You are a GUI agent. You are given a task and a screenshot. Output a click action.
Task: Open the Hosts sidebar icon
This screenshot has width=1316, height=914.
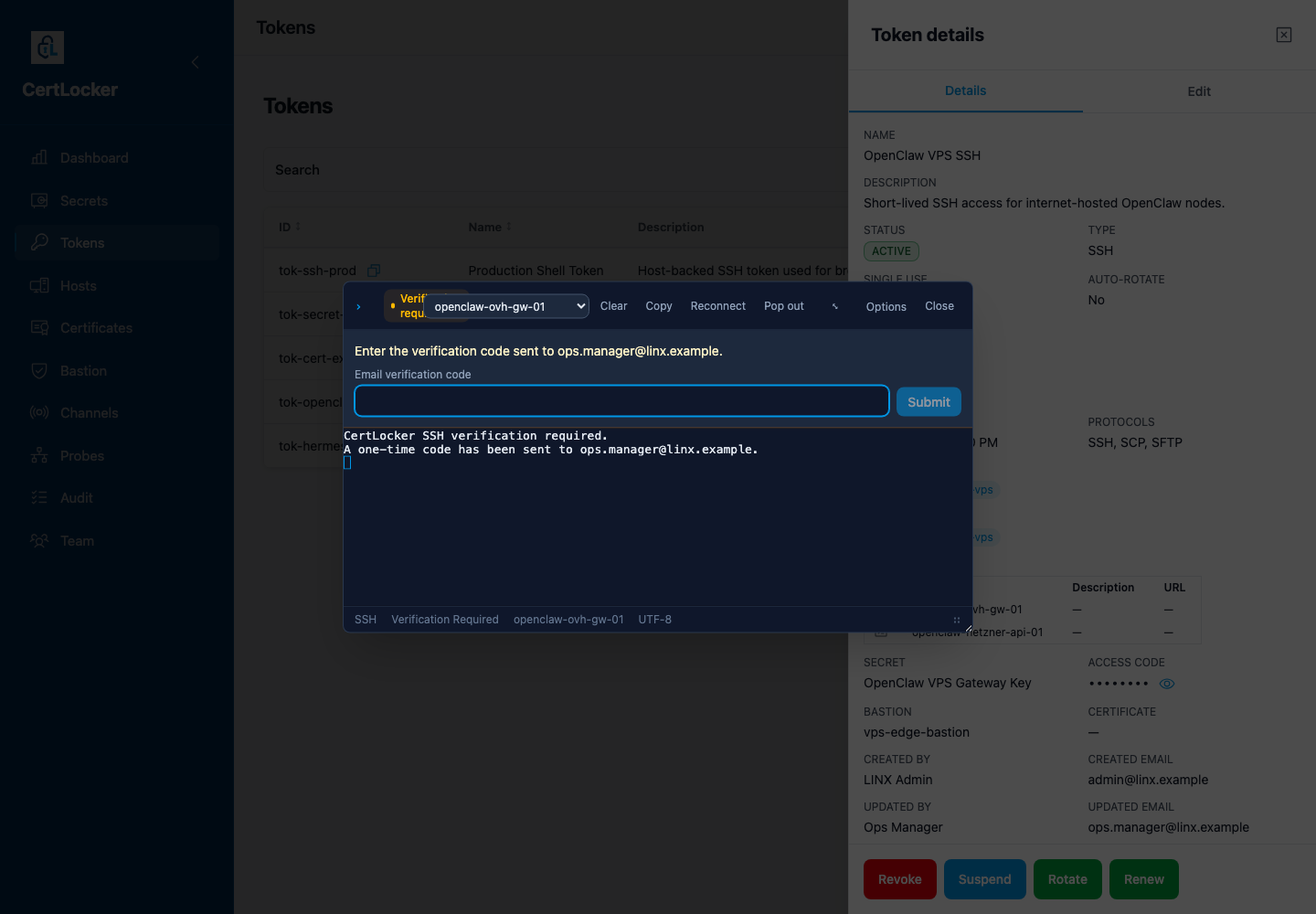pyautogui.click(x=39, y=285)
